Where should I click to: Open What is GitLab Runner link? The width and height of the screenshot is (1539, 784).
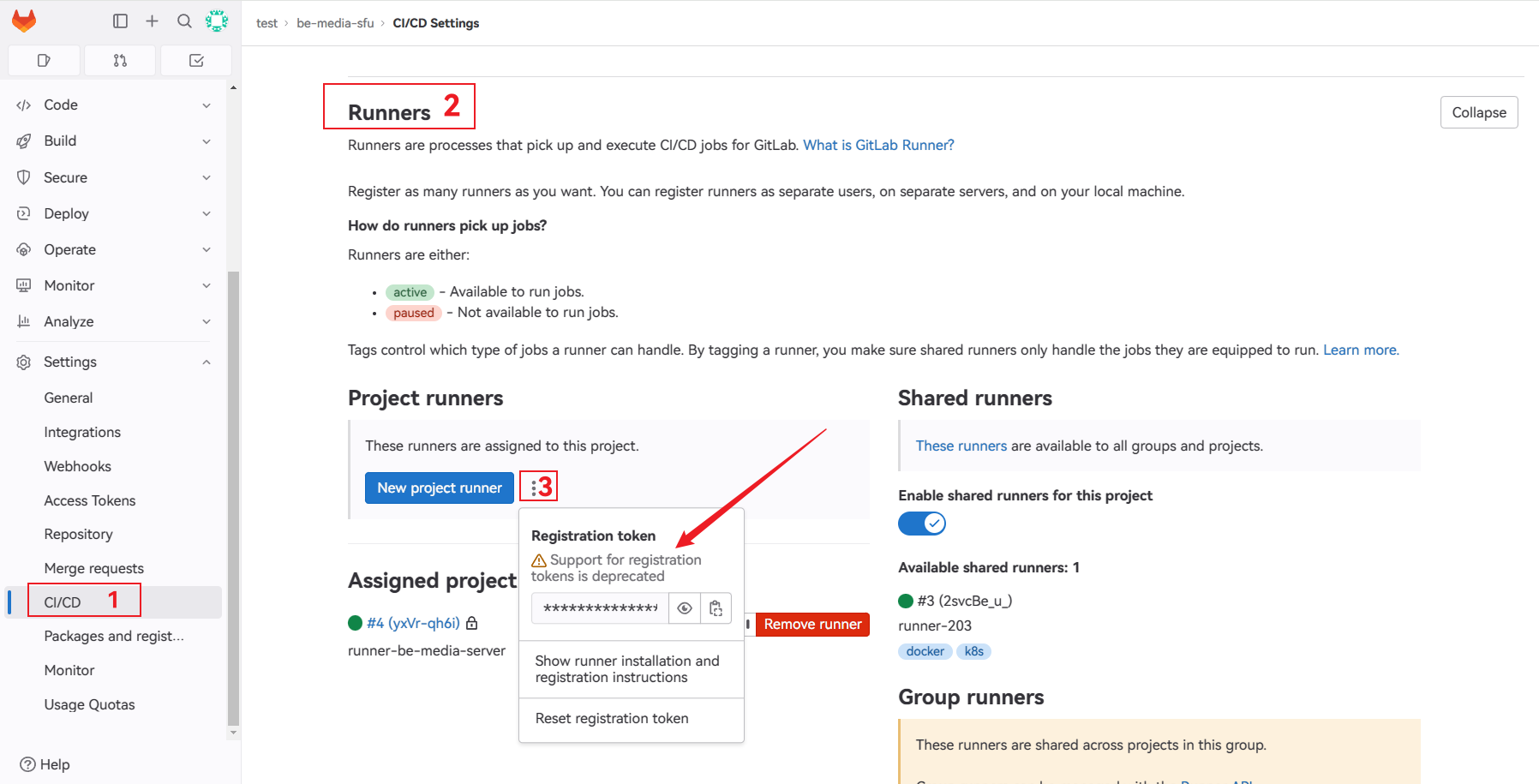click(x=878, y=145)
